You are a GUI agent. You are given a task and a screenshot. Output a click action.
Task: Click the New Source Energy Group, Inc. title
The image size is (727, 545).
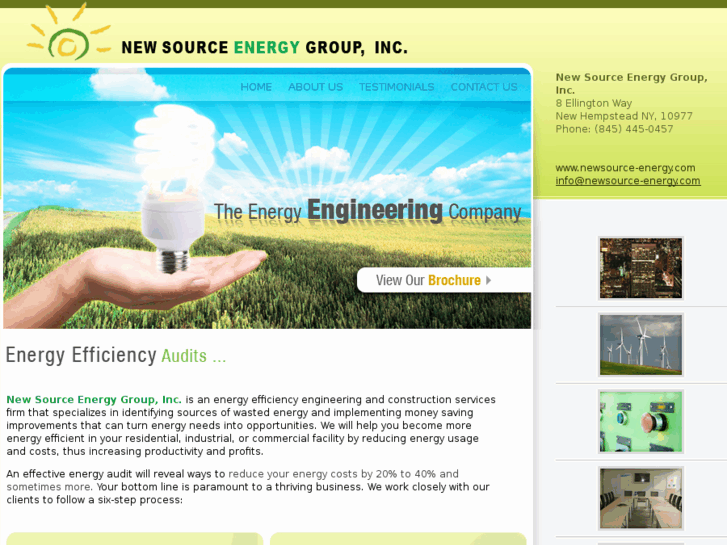tap(264, 47)
